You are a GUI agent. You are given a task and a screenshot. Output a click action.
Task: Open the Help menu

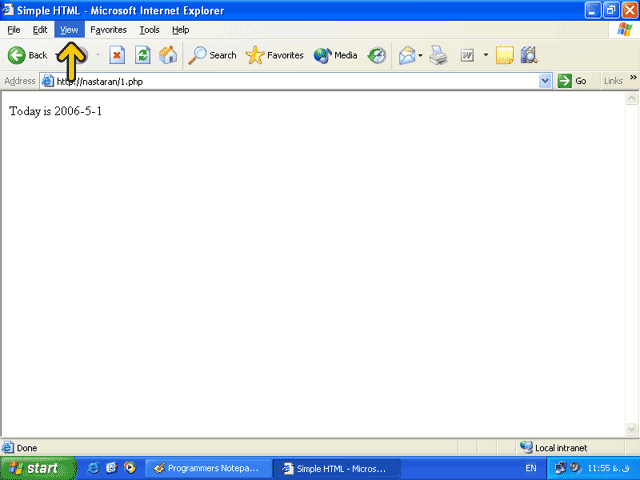coord(180,30)
